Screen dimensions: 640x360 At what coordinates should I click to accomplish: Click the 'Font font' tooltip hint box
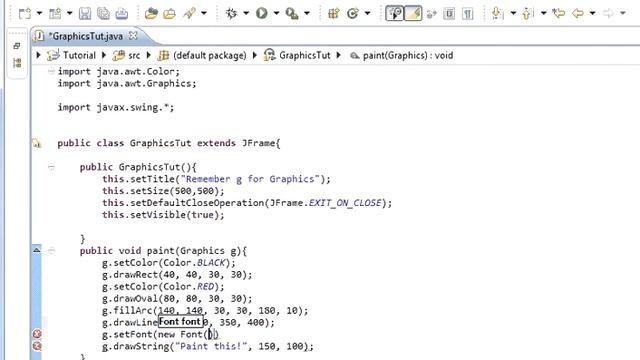pos(180,322)
